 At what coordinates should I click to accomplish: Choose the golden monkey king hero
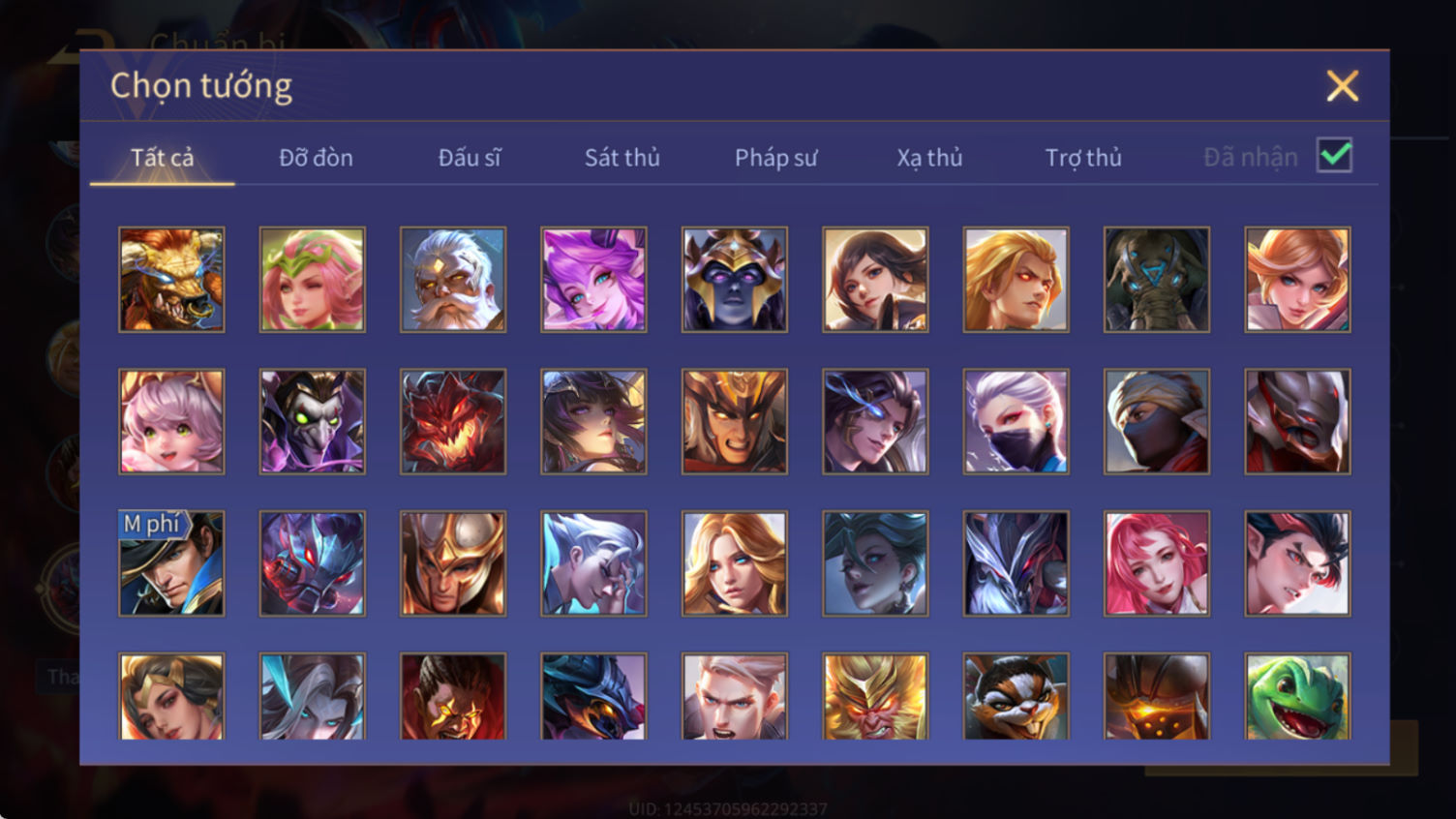875,696
